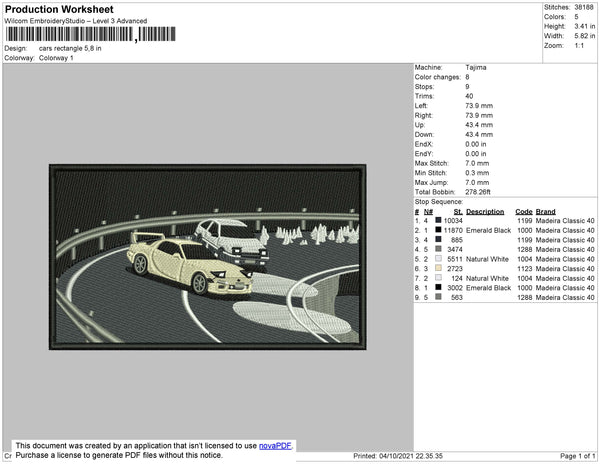The width and height of the screenshot is (600, 464).
Task: Select white swatch for stop 7 with 124 stitches
Action: (x=438, y=278)
